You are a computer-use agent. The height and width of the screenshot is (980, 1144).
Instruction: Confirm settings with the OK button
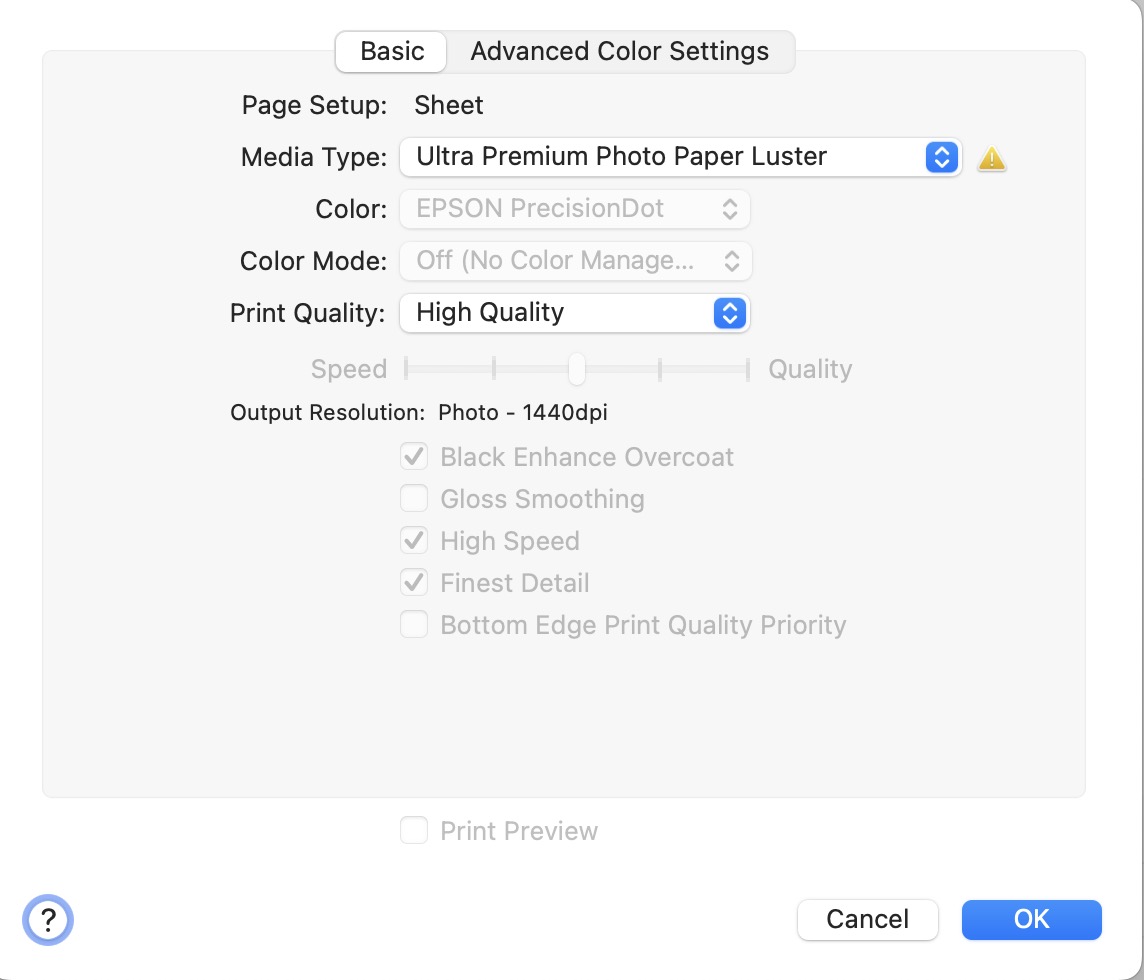coord(1031,919)
